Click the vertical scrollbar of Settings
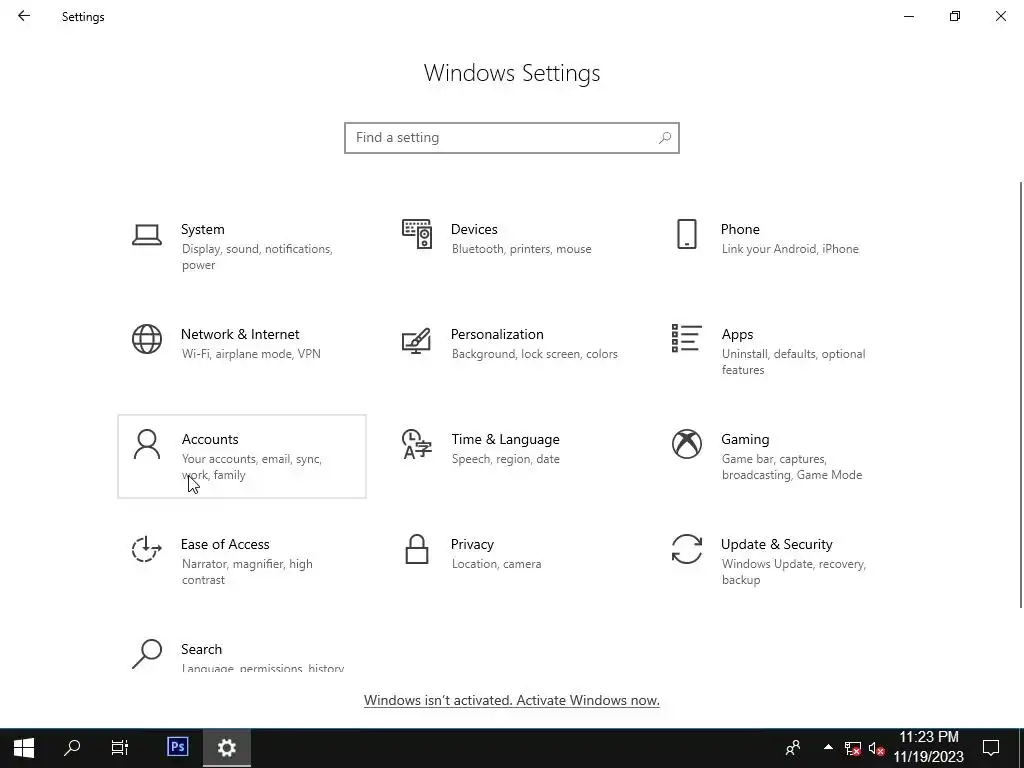Image resolution: width=1024 pixels, height=768 pixels. pos(1020,395)
